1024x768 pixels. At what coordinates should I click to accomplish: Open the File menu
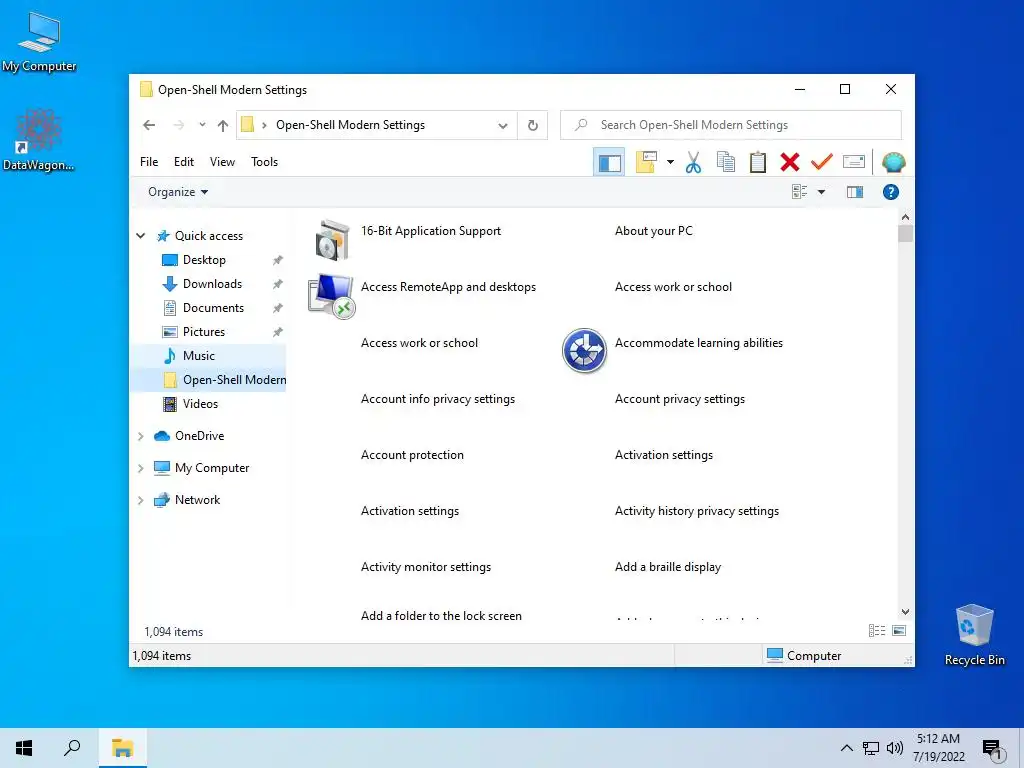pos(149,162)
